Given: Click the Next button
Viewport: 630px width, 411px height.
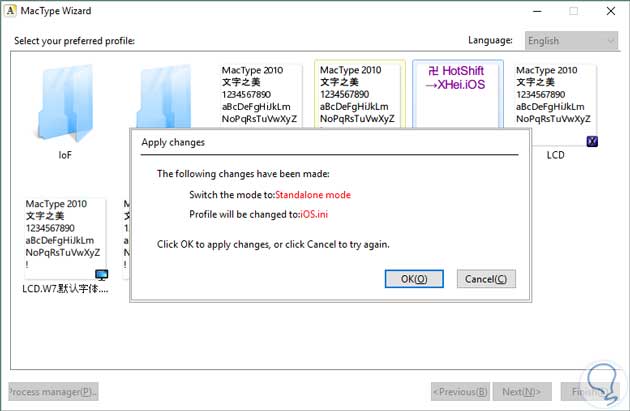Looking at the screenshot, I should 522,392.
